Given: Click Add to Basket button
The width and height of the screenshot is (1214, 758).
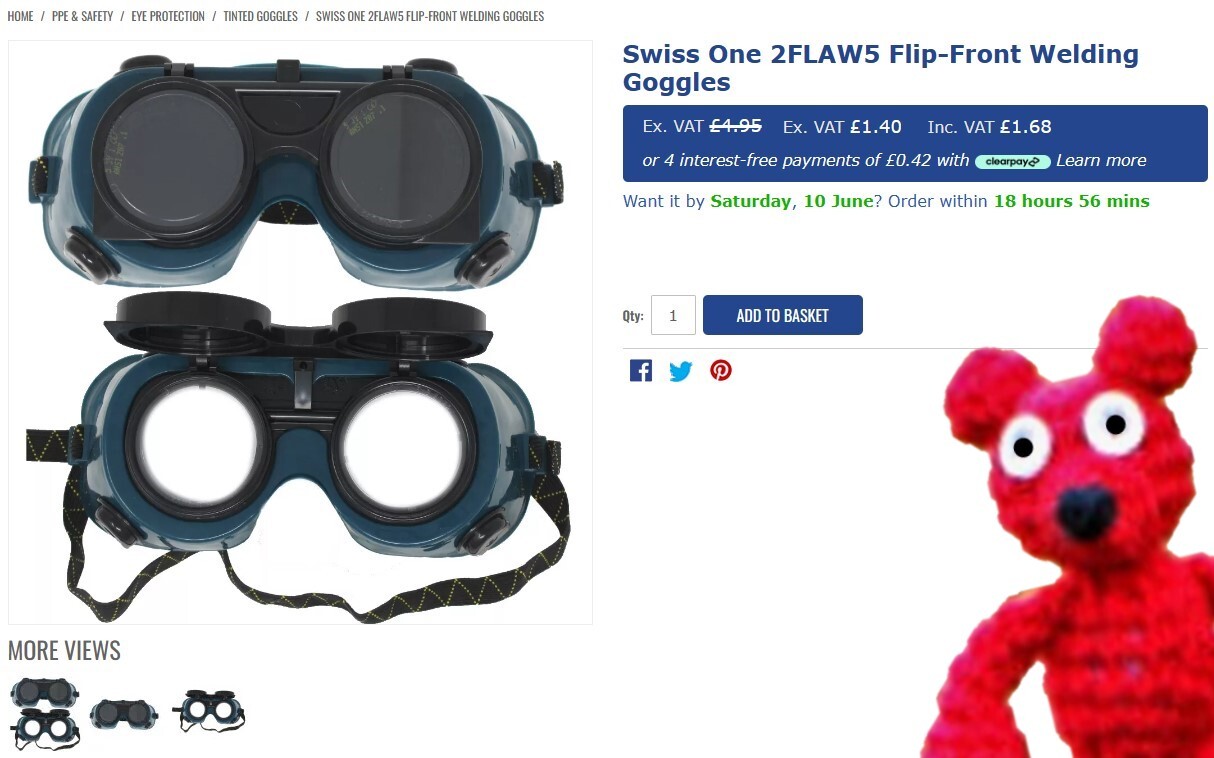Looking at the screenshot, I should (x=783, y=315).
